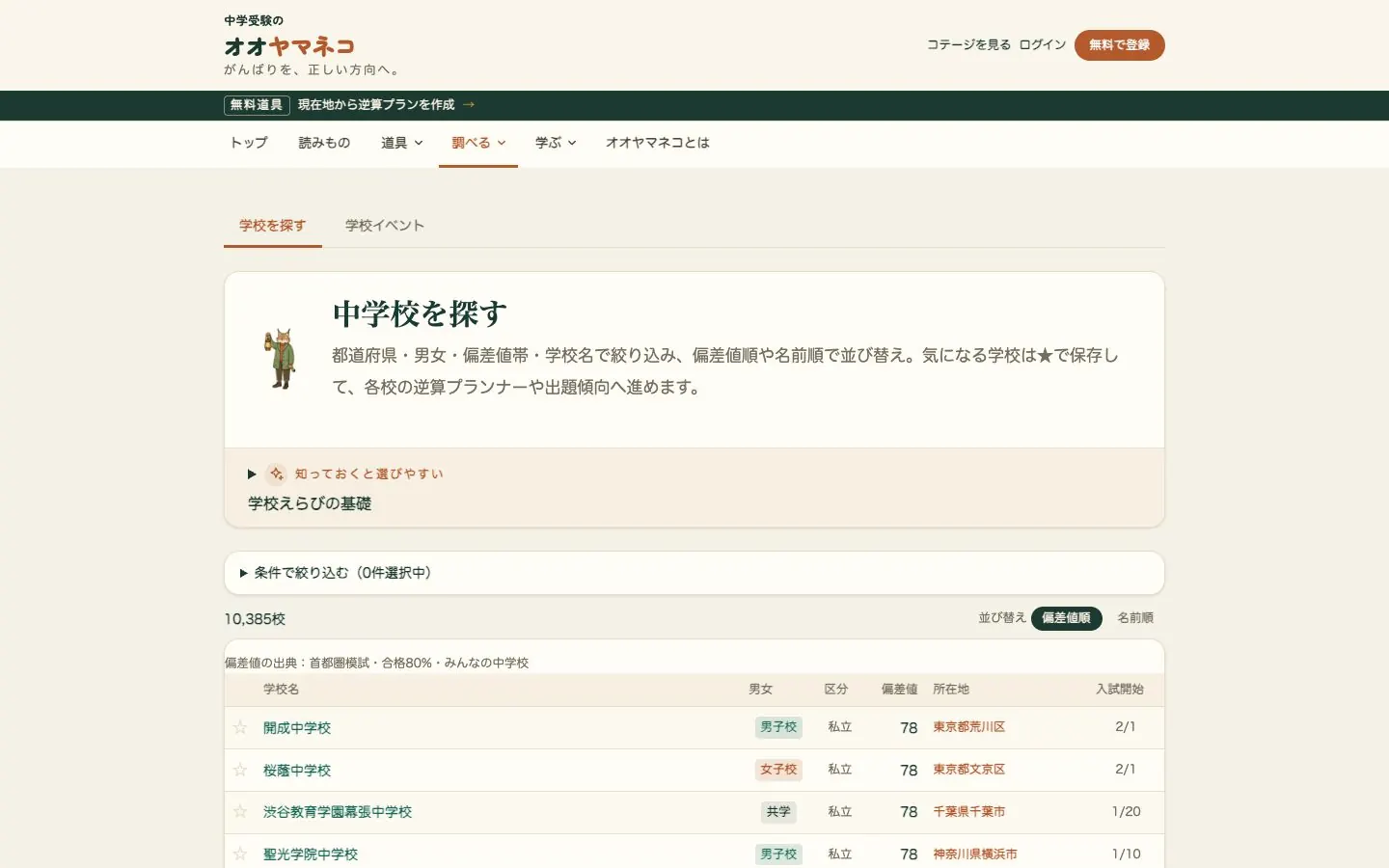
Task: Click the 偏差値 column header
Action: [900, 690]
